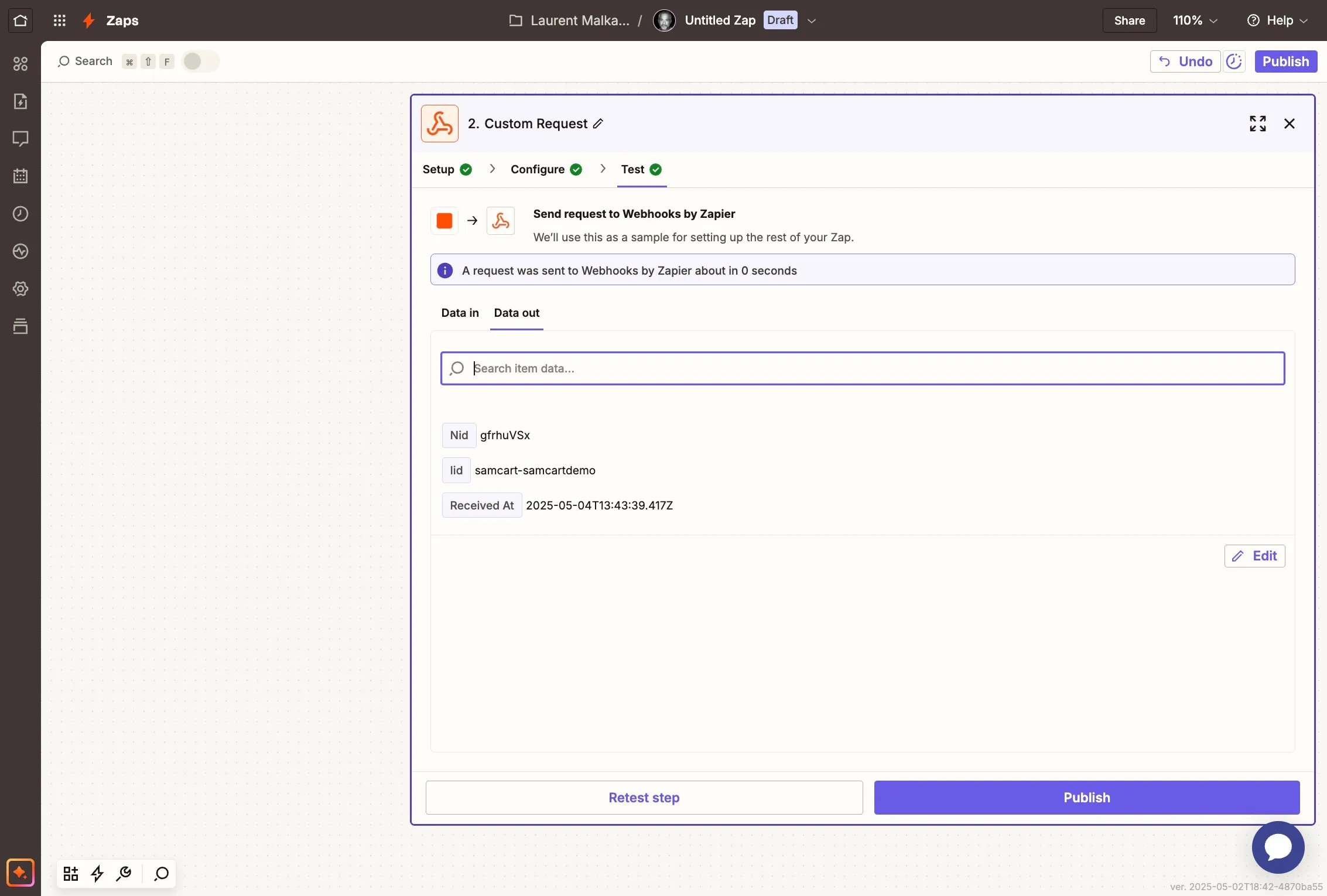Open the chat support bubble
Screen dimensions: 1327x896
point(1278,847)
